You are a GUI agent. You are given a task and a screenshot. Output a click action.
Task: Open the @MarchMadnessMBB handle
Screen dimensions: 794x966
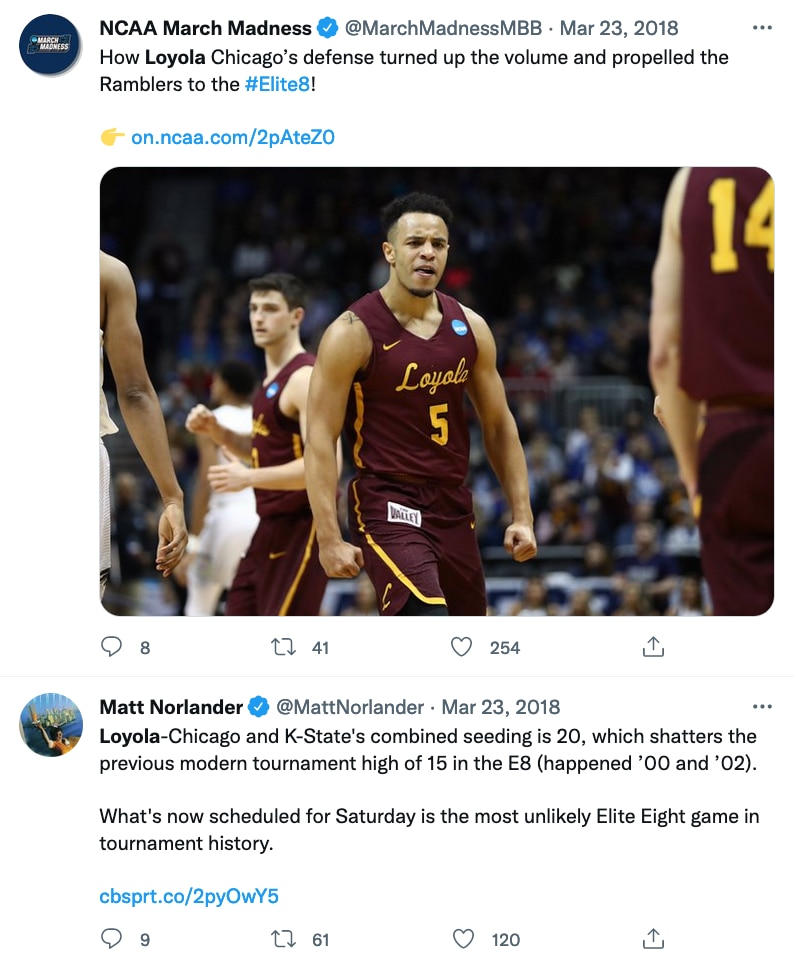443,28
